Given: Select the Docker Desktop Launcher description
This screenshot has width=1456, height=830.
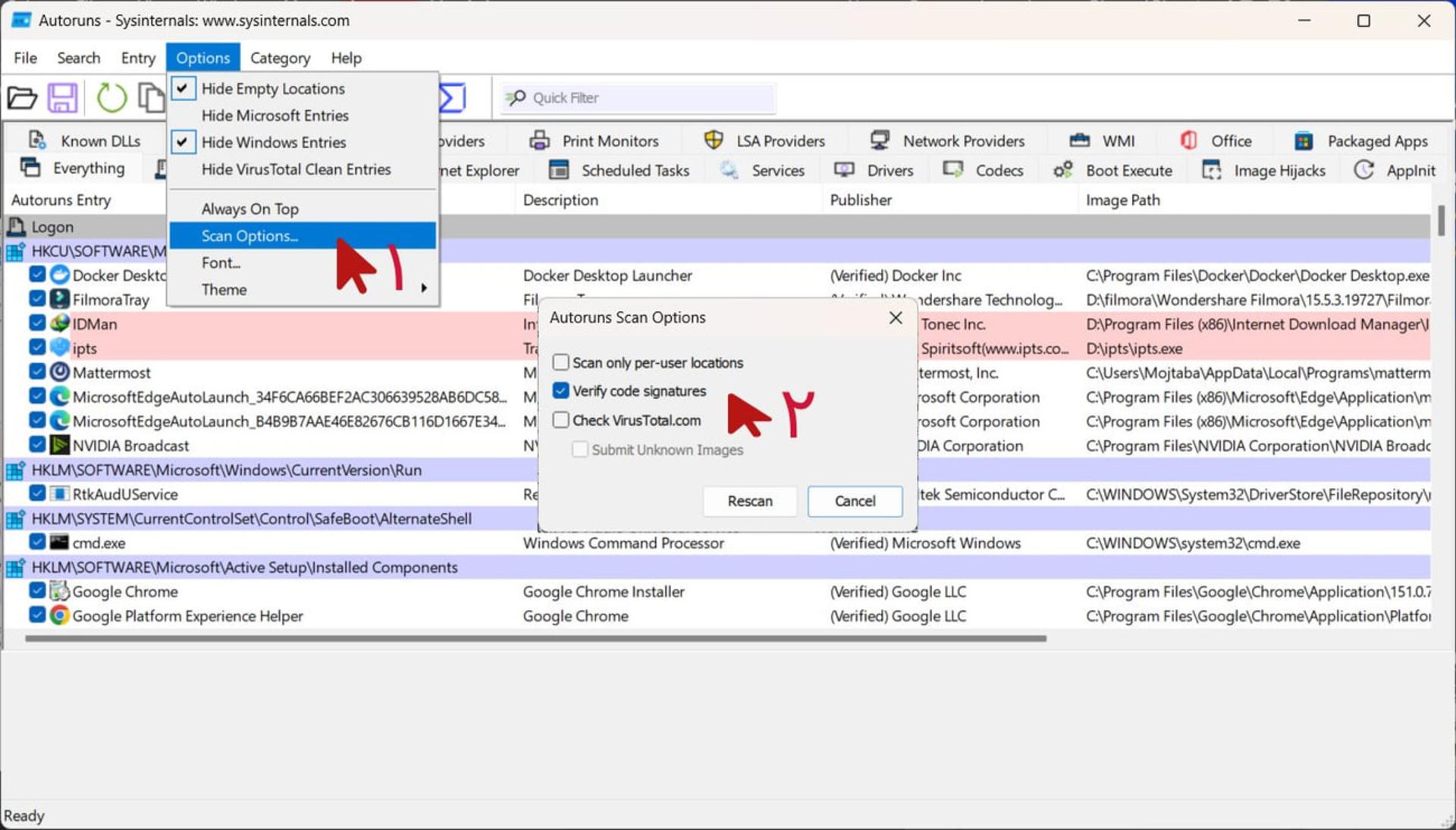Looking at the screenshot, I should click(x=607, y=275).
